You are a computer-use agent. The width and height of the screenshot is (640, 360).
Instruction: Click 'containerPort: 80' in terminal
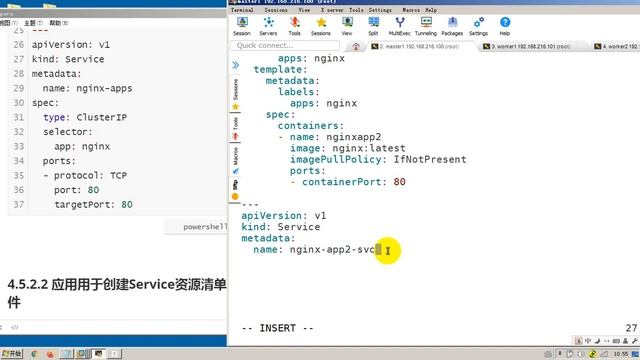353,182
